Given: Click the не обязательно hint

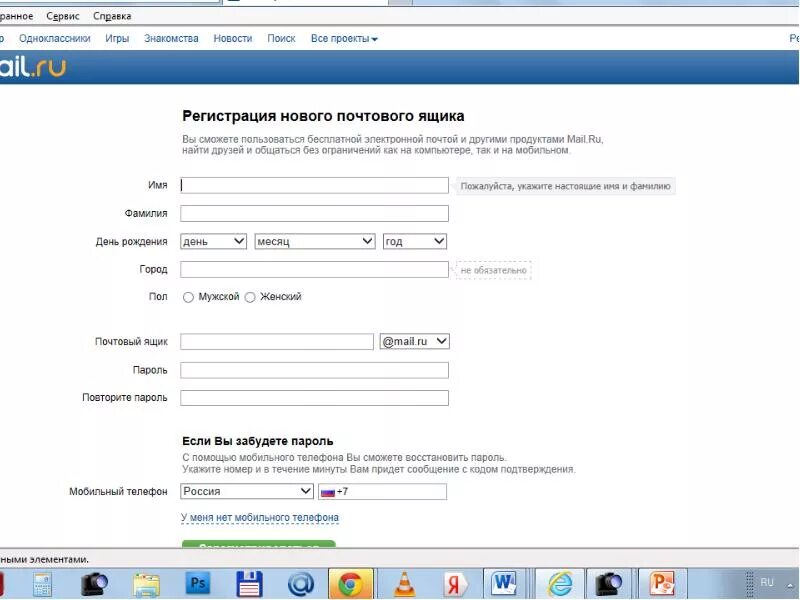Looking at the screenshot, I should point(493,270).
